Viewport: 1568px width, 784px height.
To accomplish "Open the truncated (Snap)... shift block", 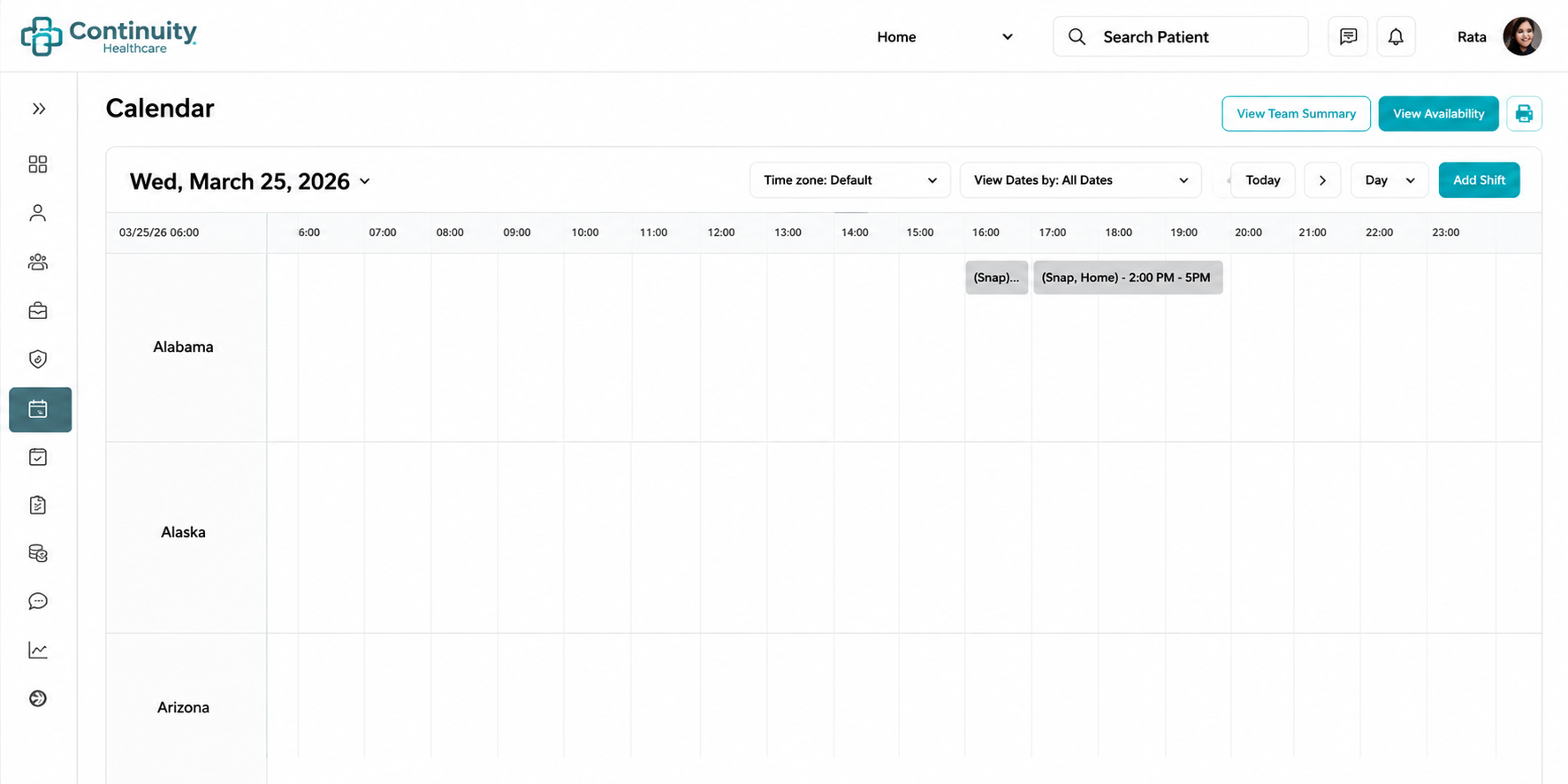I will [996, 278].
